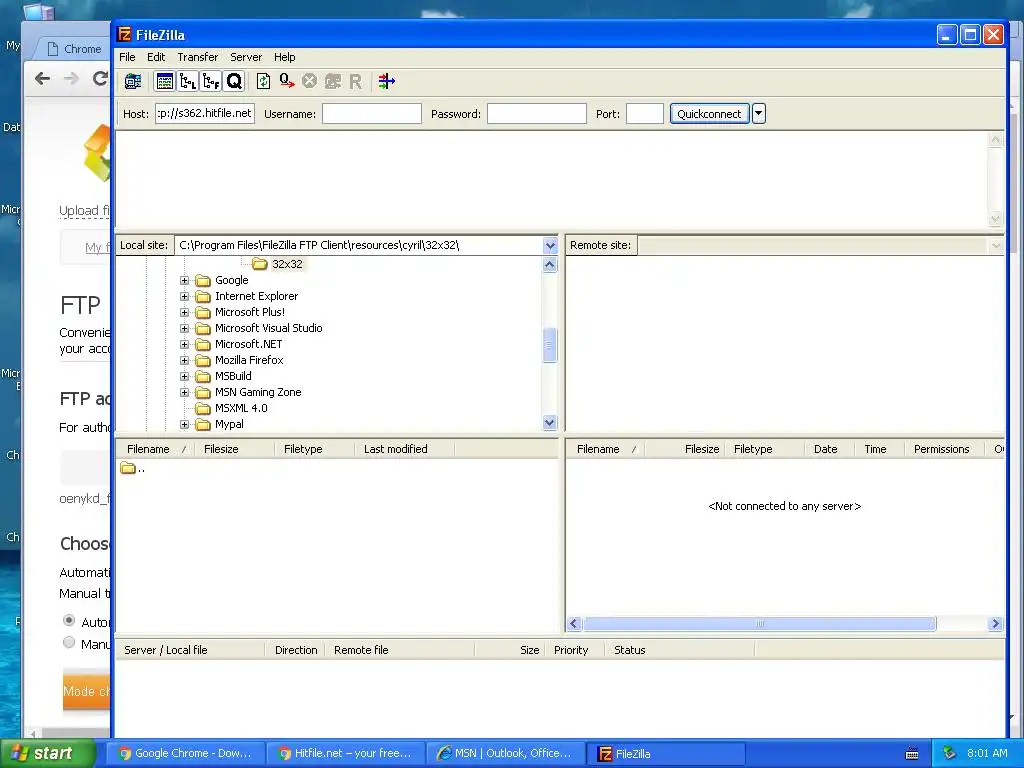Viewport: 1024px width, 768px height.
Task: Select the FileZilla taskbar button
Action: 665,754
